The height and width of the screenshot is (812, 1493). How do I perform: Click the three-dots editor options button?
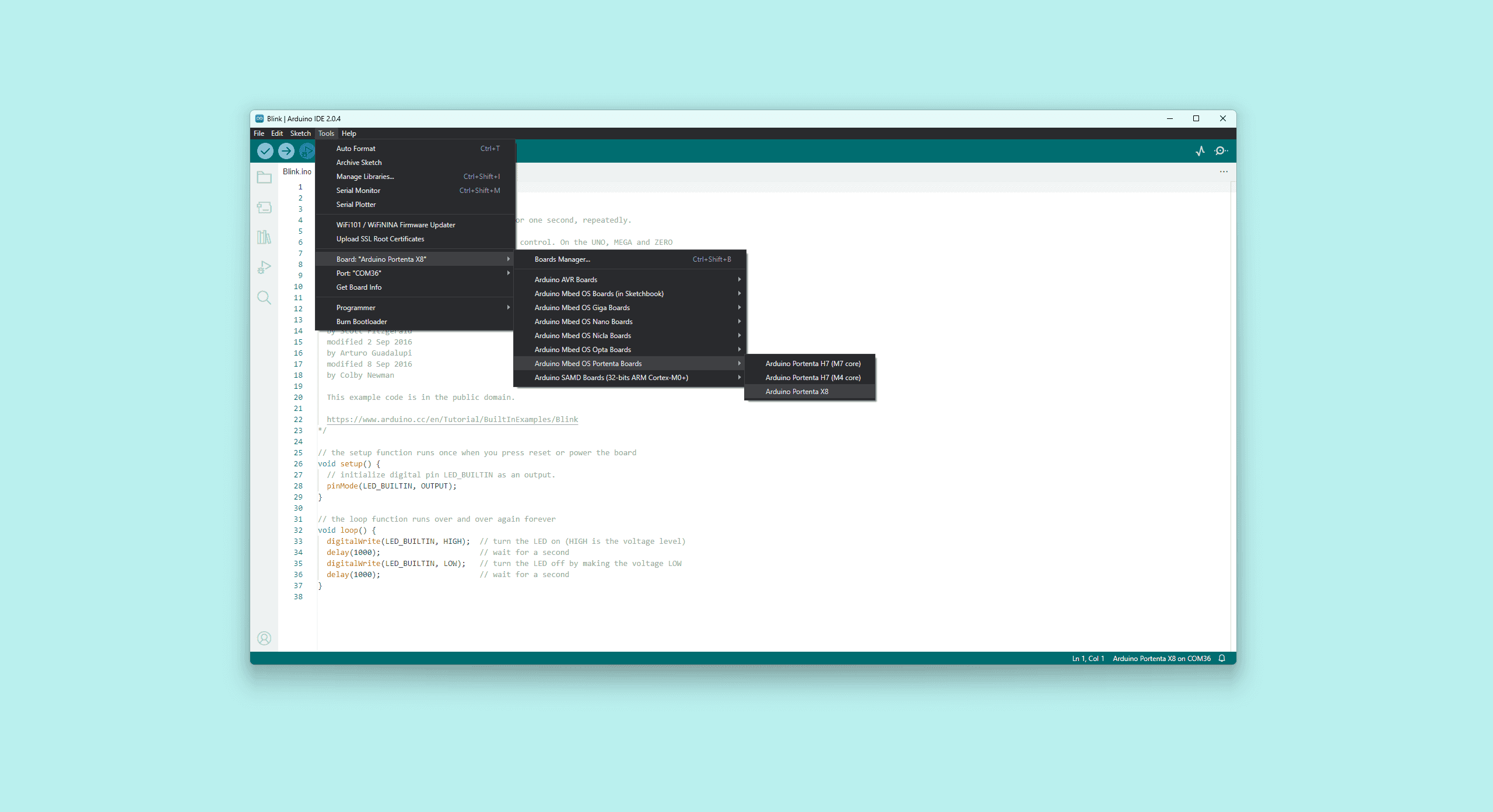point(1224,171)
